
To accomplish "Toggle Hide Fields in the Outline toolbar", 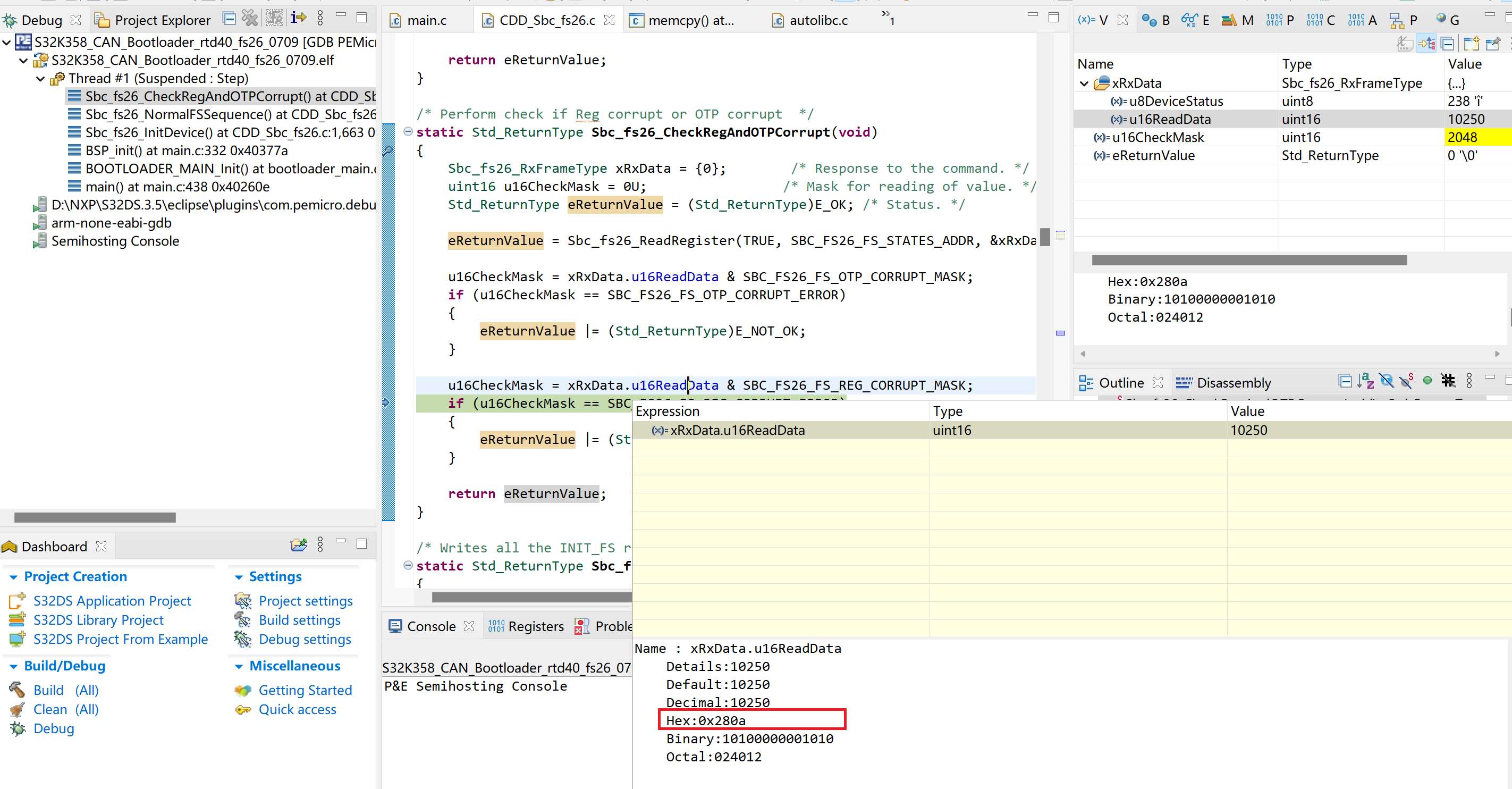I will coord(1387,381).
